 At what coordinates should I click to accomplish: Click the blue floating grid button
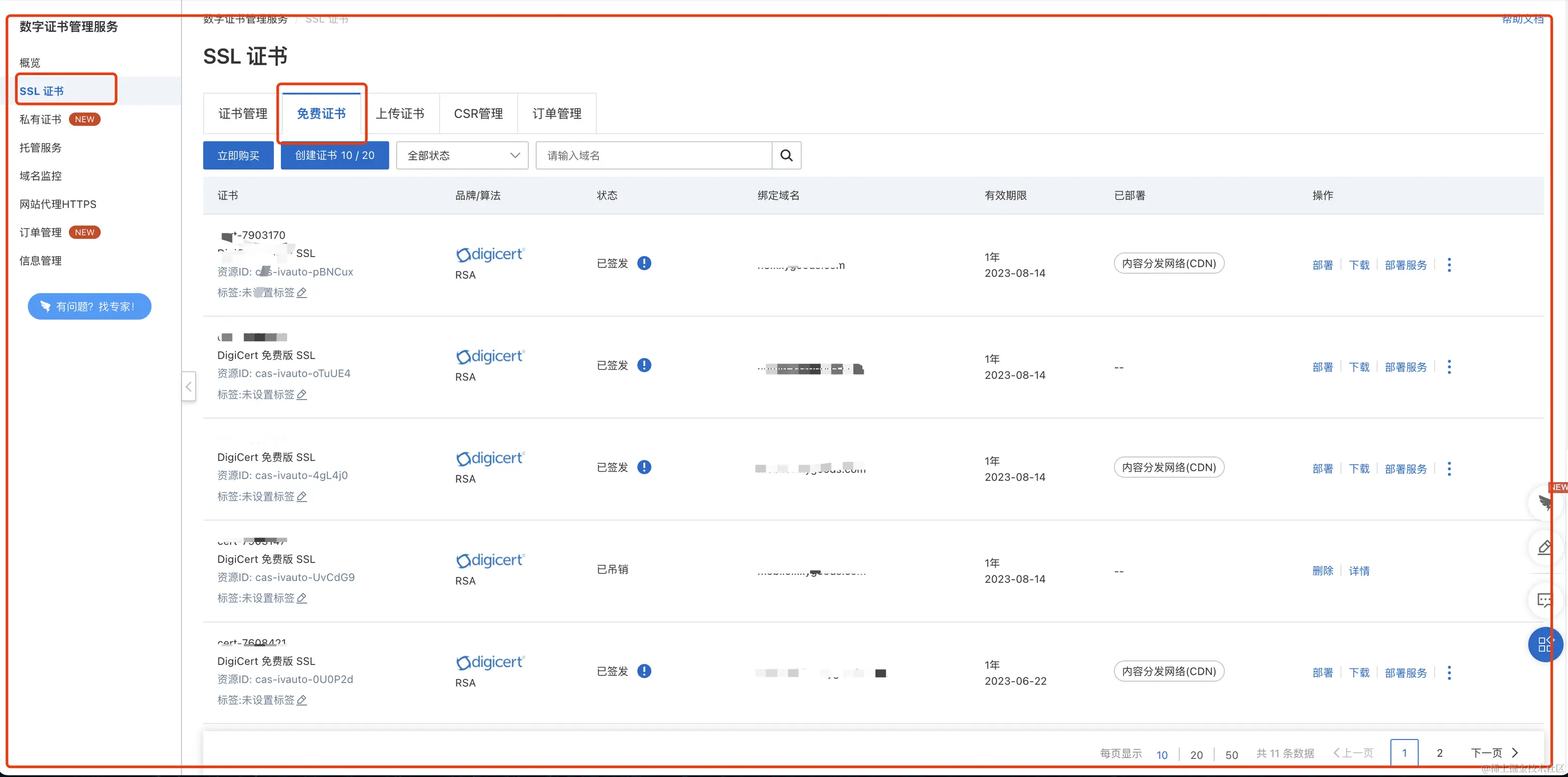click(1544, 644)
